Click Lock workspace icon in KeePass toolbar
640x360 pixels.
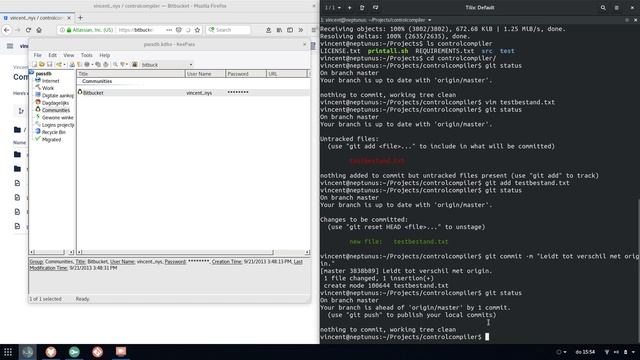point(135,64)
